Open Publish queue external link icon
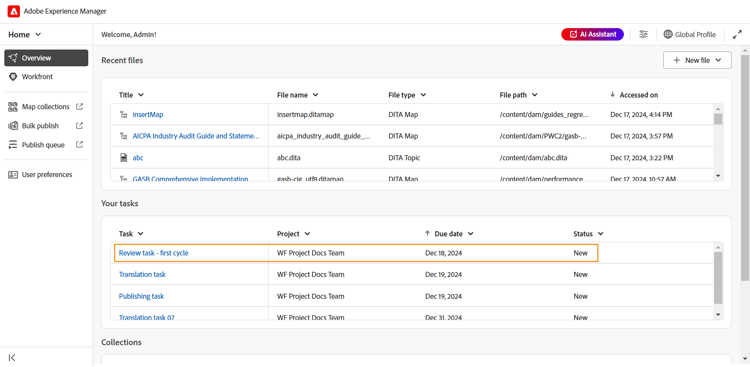 (x=80, y=144)
